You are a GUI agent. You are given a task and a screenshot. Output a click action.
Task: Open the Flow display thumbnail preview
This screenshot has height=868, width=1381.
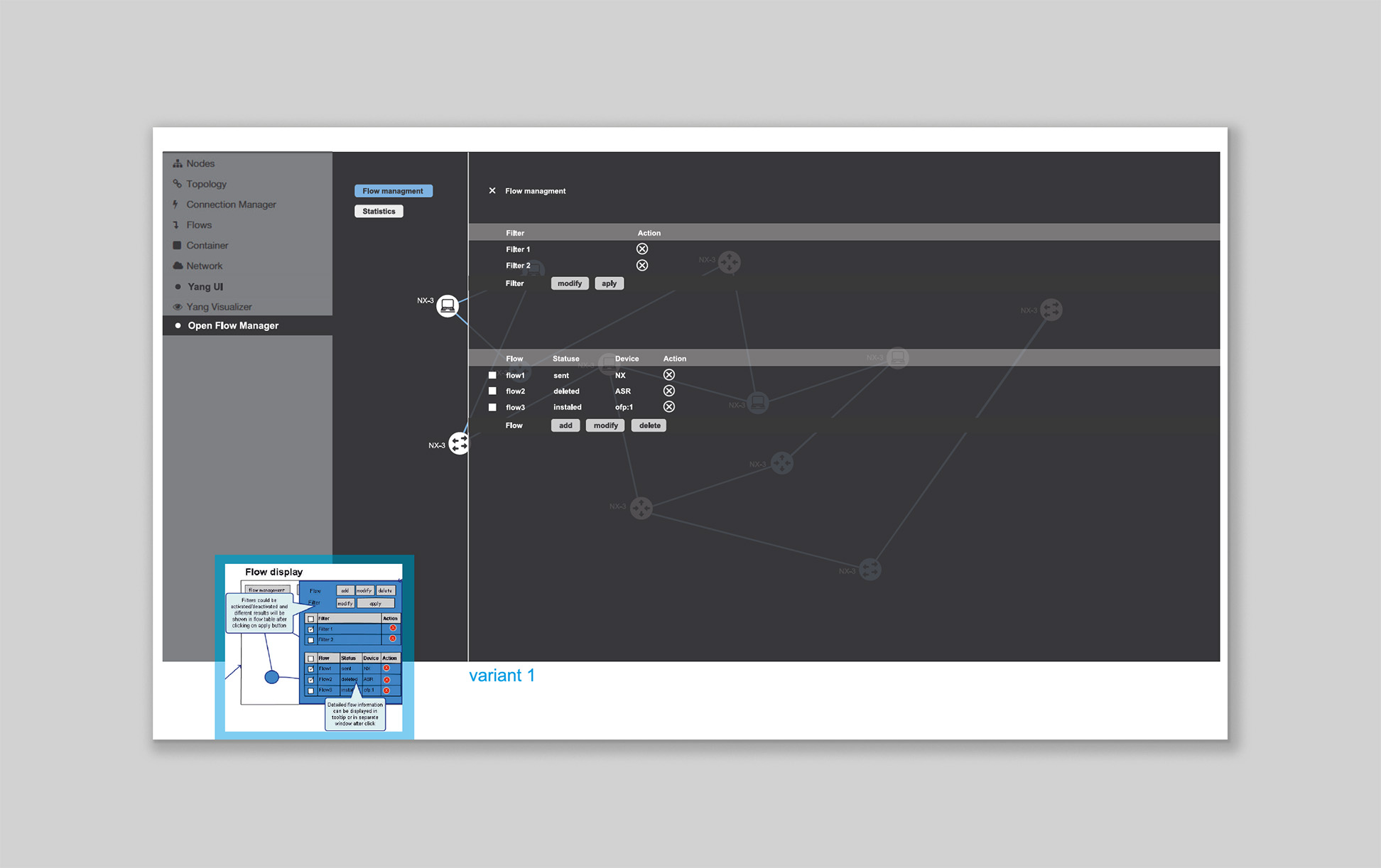pyautogui.click(x=314, y=647)
